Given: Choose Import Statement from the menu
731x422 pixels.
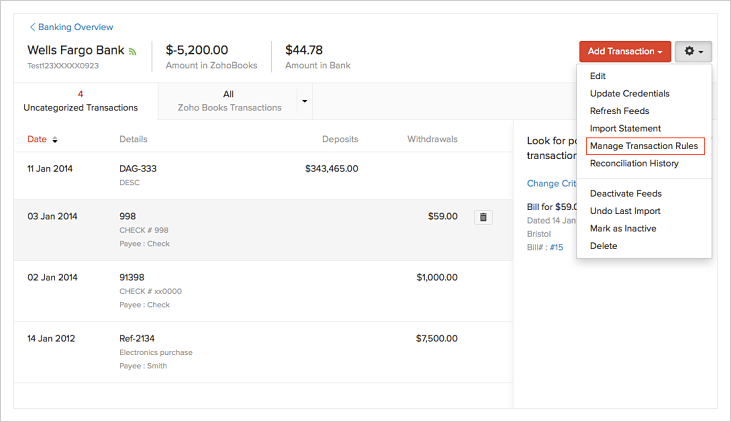Looking at the screenshot, I should click(x=625, y=129).
